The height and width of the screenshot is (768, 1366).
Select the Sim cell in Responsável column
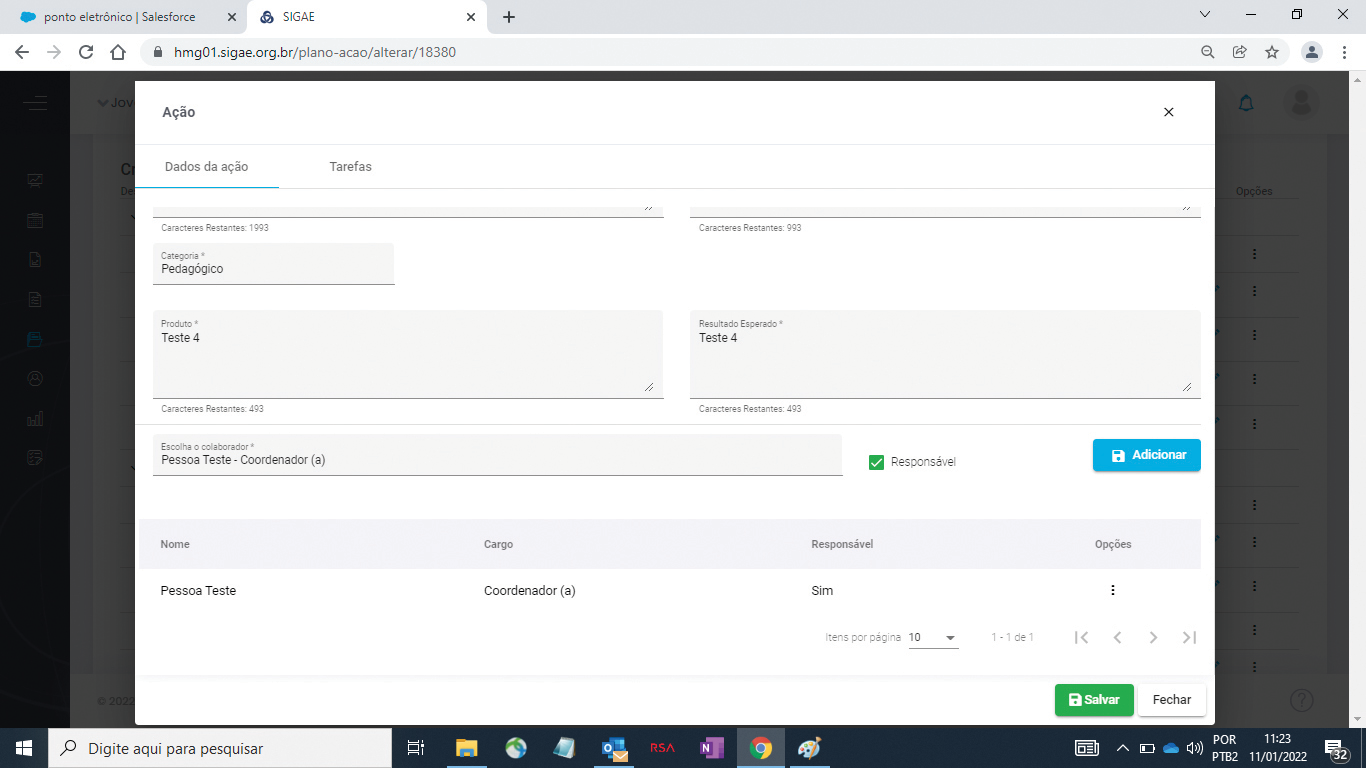tap(822, 591)
